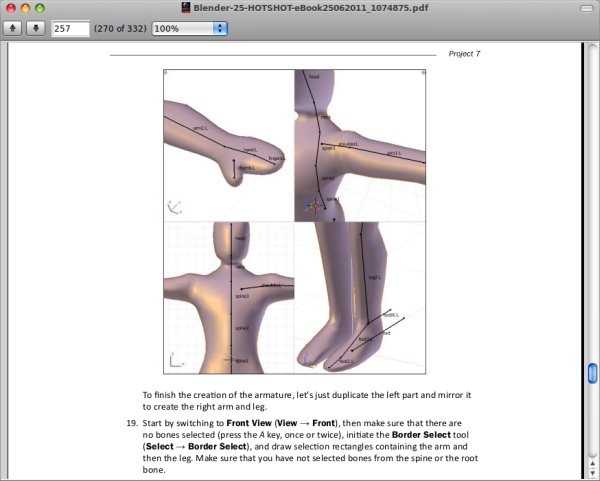Viewport: 600px width, 481px height.
Task: Open the 100% zoom dropdown
Action: pyautogui.click(x=190, y=29)
